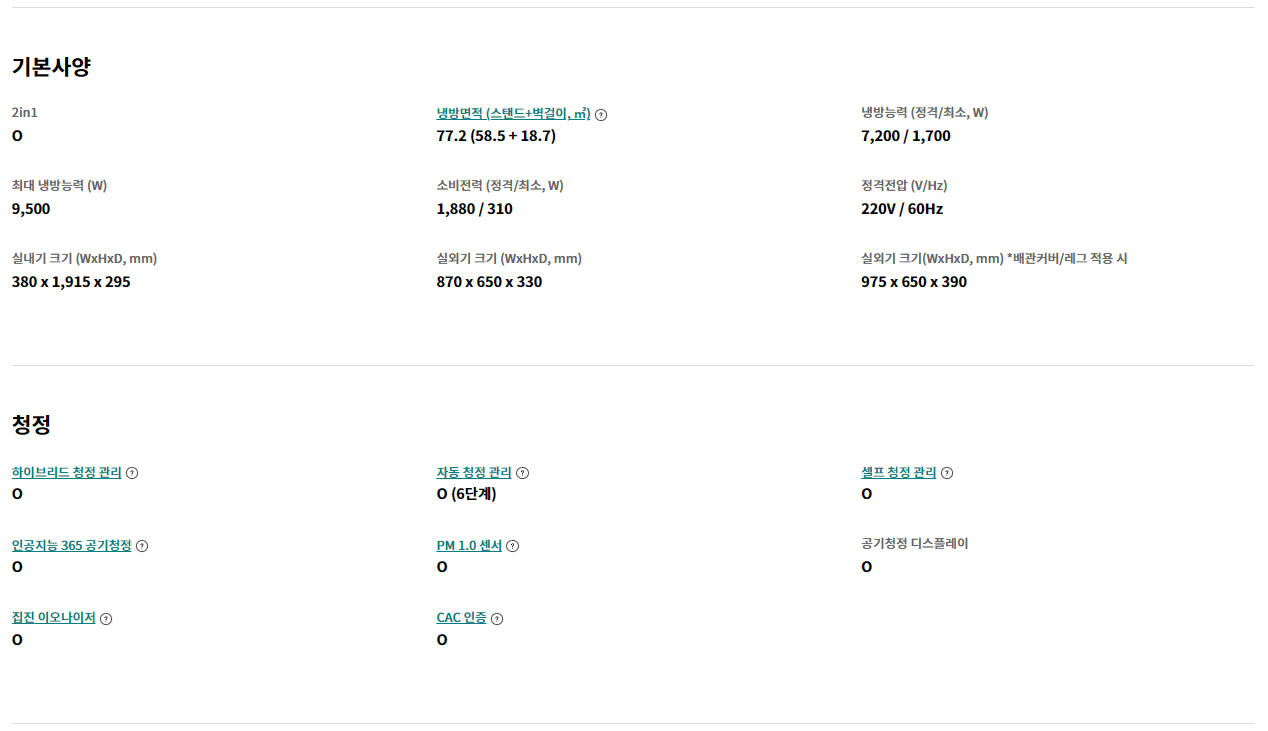Open the CAC 인증 link
The image size is (1268, 731).
[x=461, y=618]
